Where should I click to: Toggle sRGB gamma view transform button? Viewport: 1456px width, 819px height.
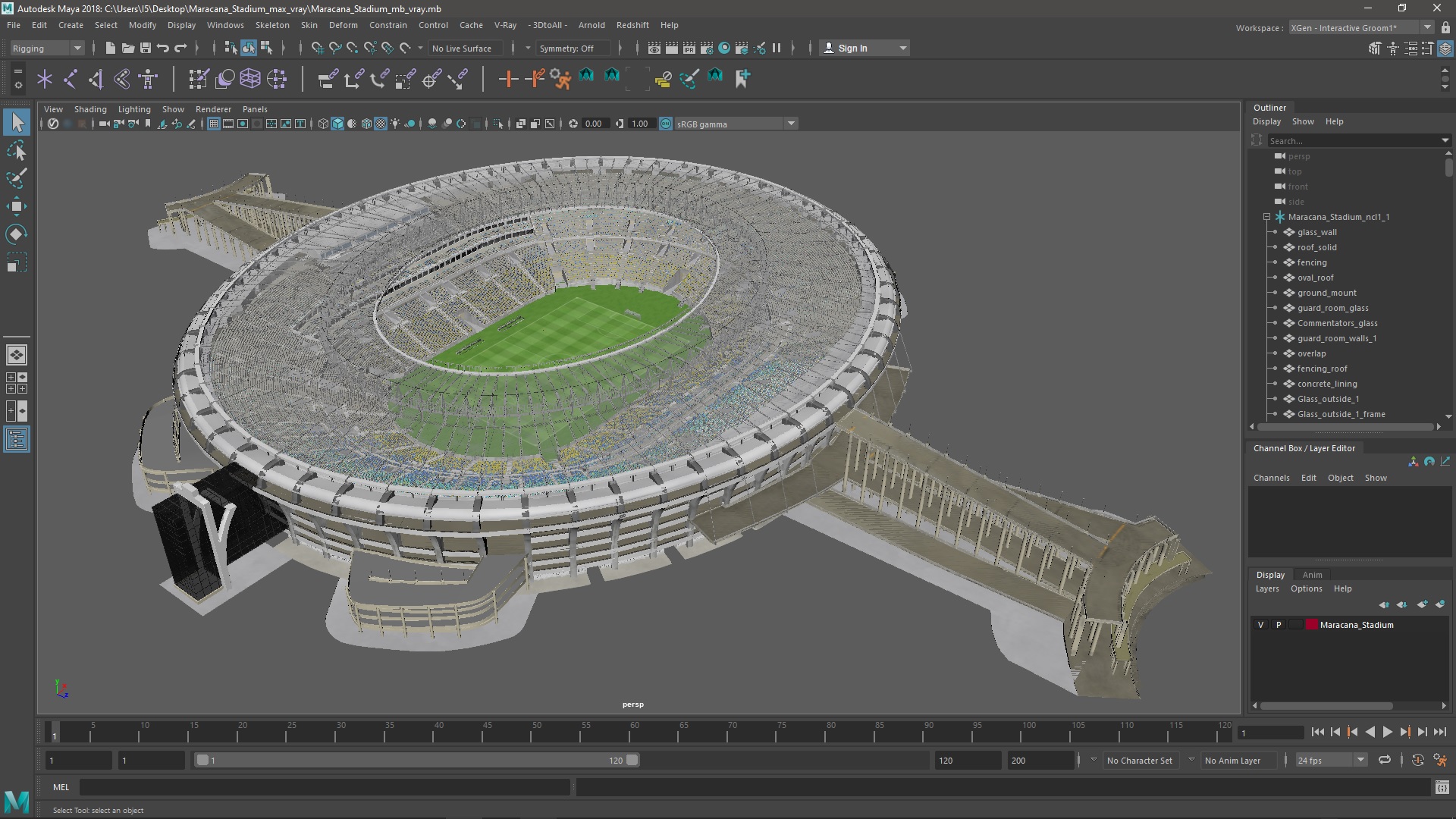(666, 124)
